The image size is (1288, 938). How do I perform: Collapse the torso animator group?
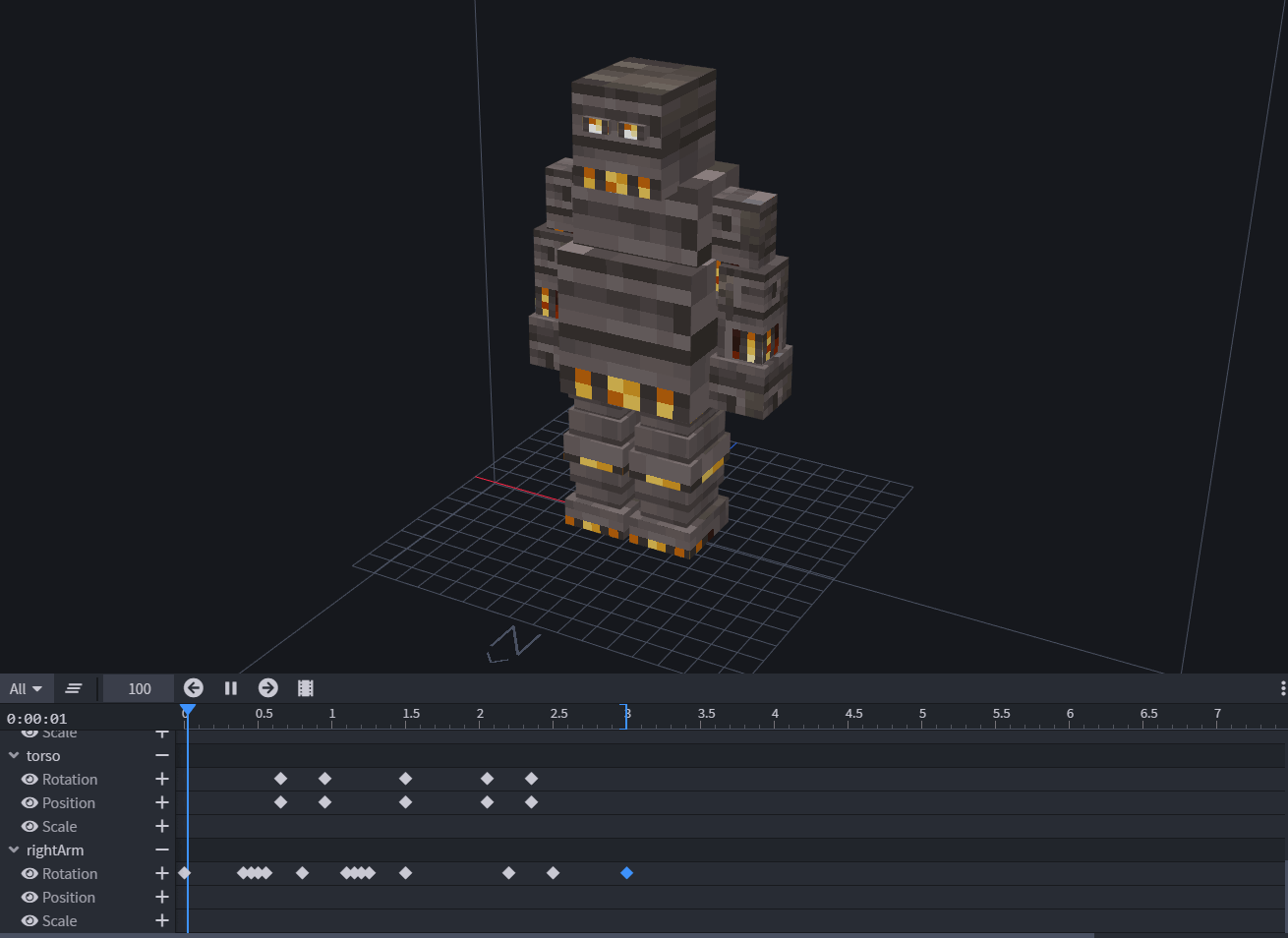coord(14,756)
